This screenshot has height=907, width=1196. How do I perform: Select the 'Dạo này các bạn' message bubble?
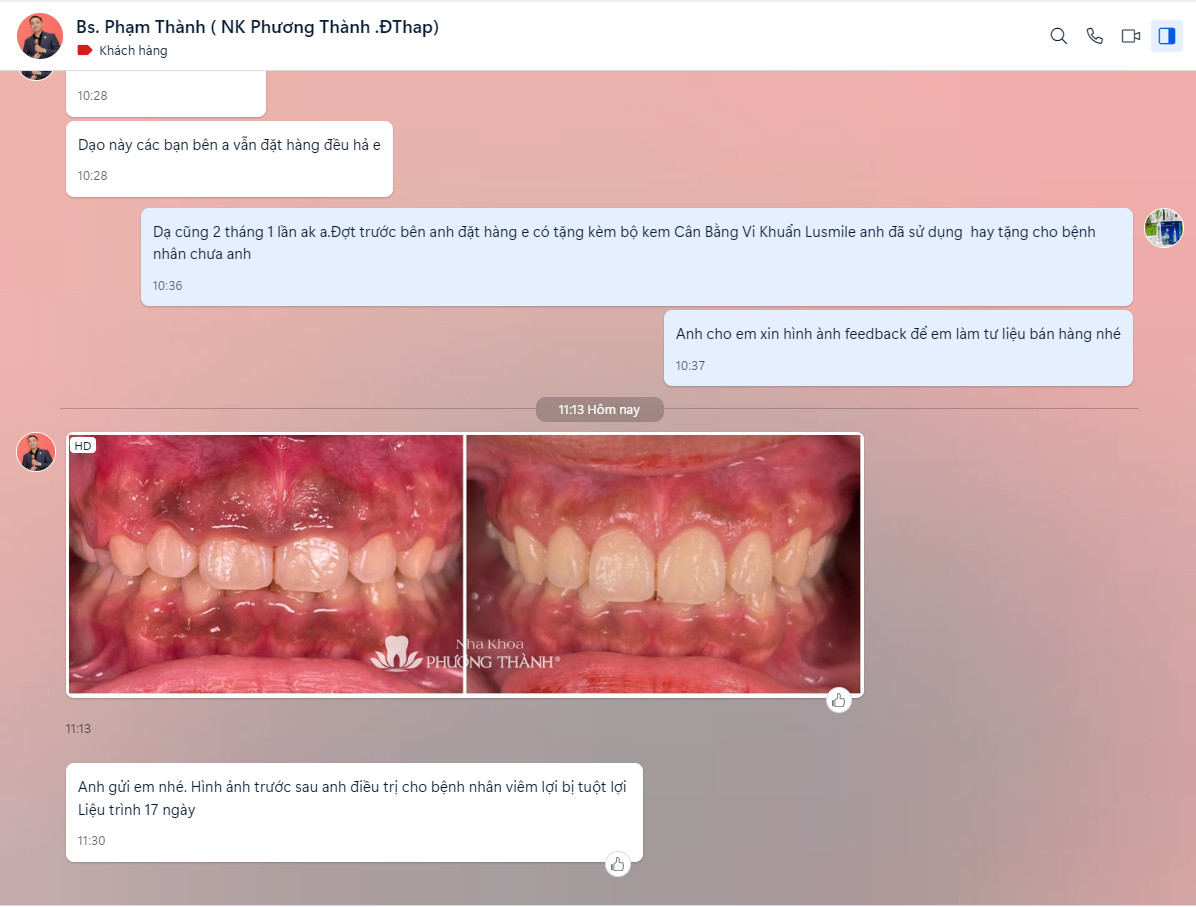(x=229, y=158)
